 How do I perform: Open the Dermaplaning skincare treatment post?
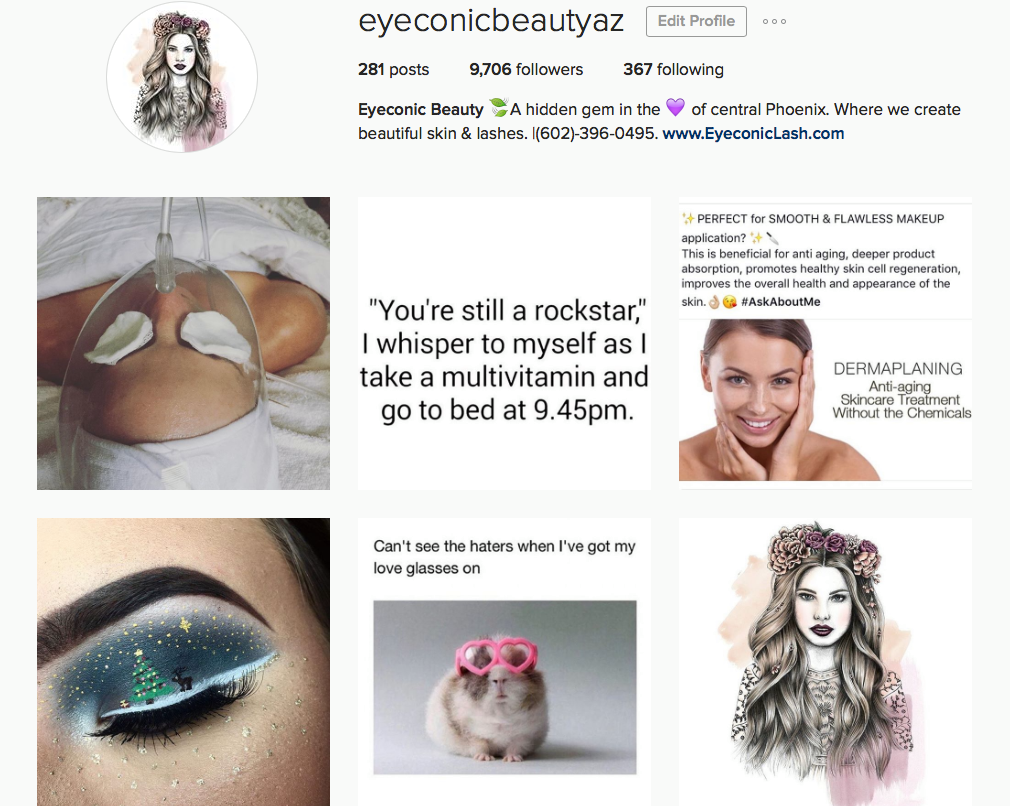tap(825, 343)
